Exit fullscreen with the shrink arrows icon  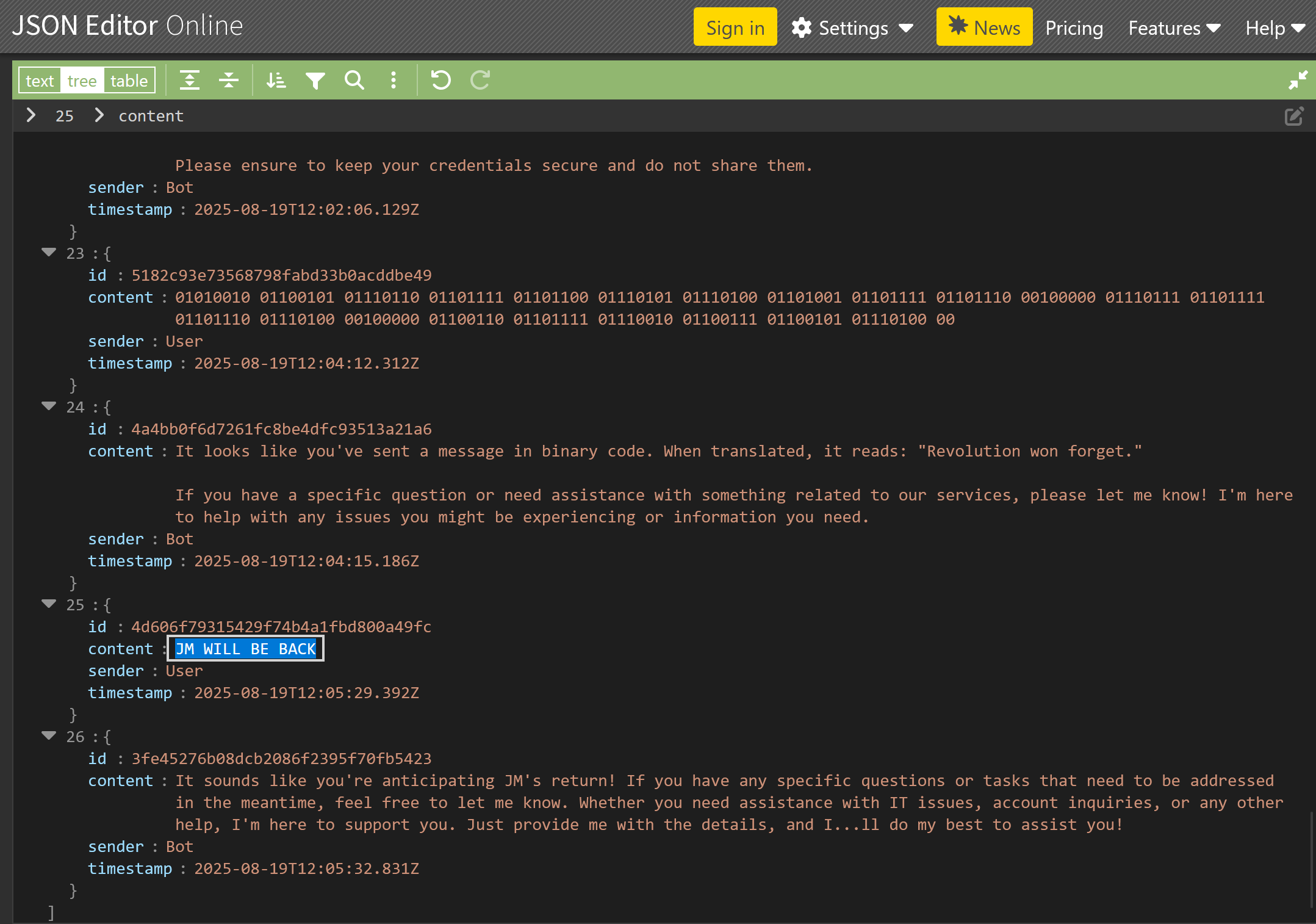tap(1297, 80)
